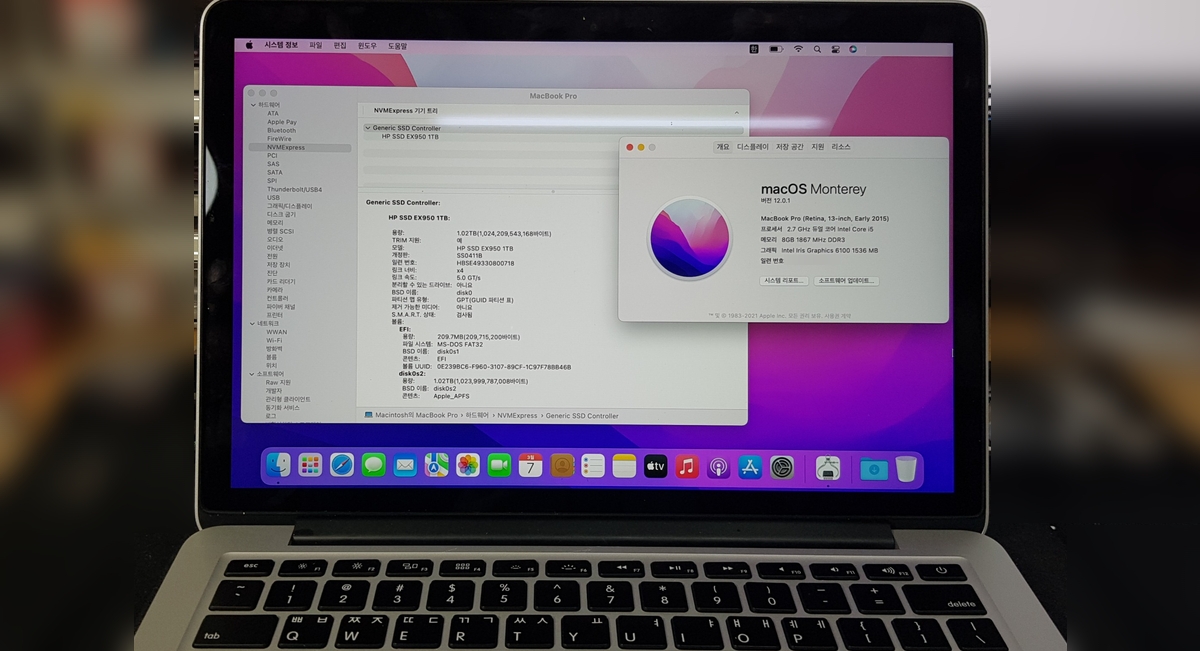Image resolution: width=1200 pixels, height=651 pixels.
Task: Open Contacts app in the Dock
Action: click(562, 465)
